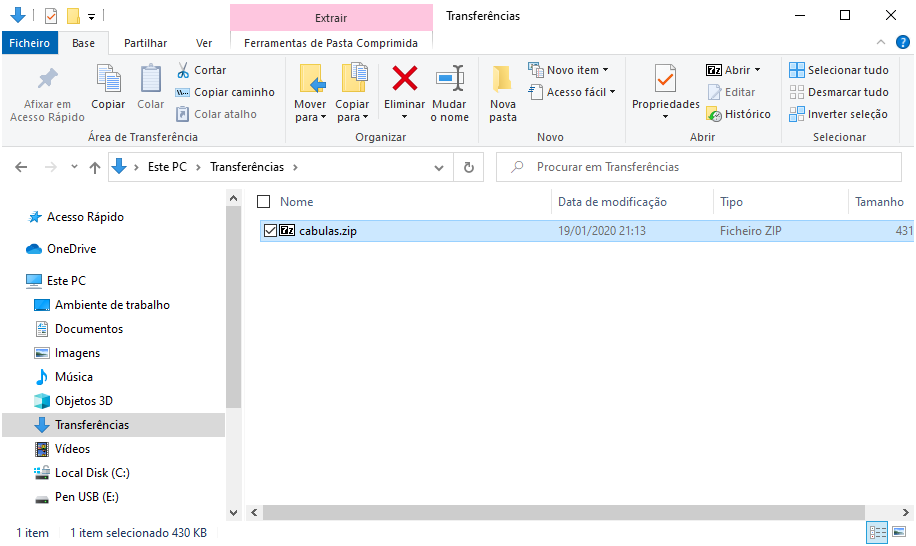Go up one folder level arrow
916x546 pixels.
(x=95, y=168)
